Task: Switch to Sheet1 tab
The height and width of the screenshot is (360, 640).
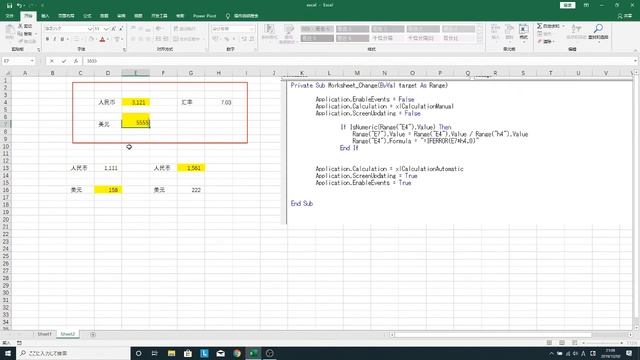Action: [44, 334]
